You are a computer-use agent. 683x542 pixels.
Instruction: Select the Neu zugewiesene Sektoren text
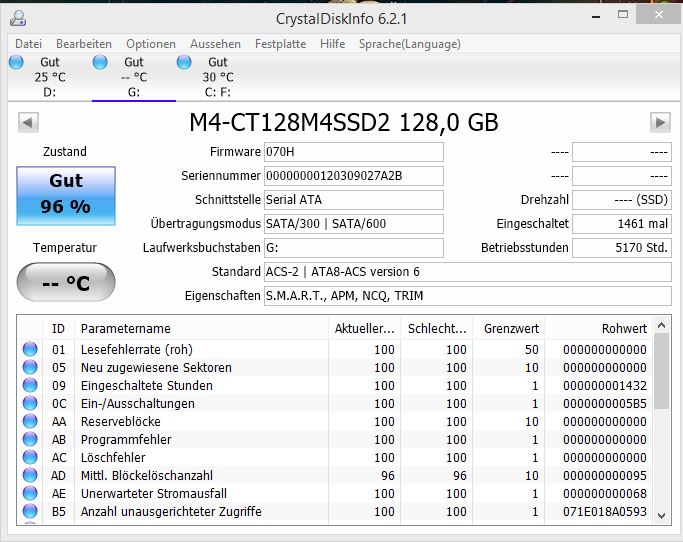click(x=156, y=368)
